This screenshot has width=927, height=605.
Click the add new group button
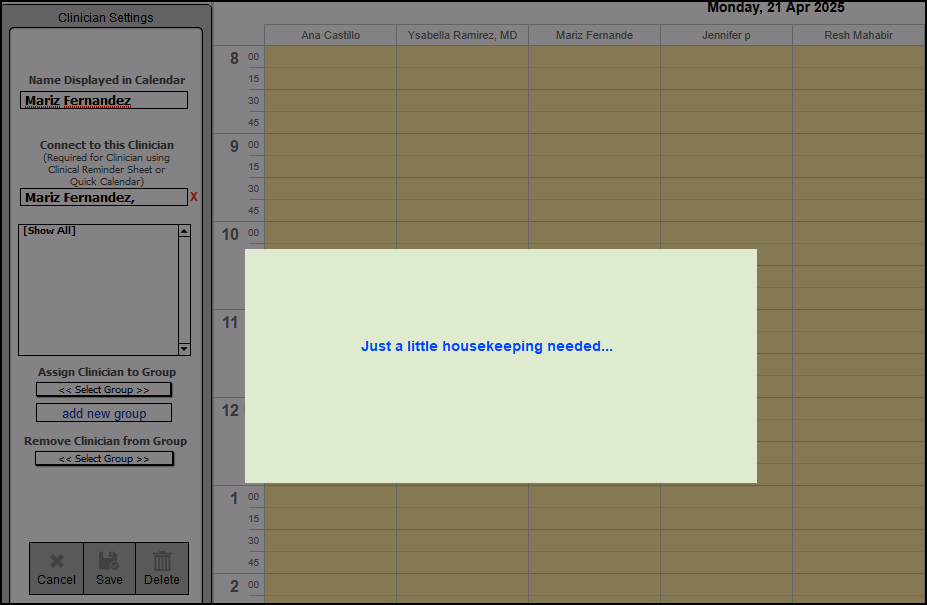click(x=104, y=413)
